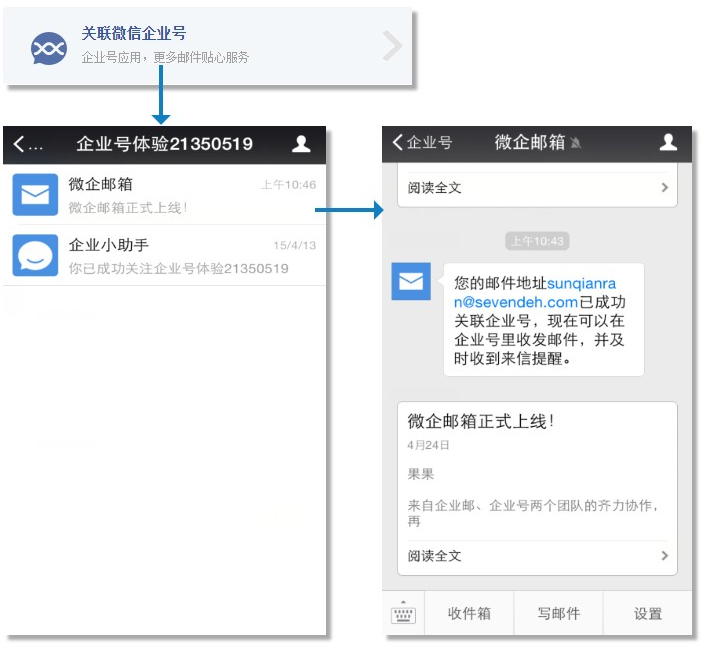Open the 设置 menu
Viewport: 710px width, 658px height.
[x=648, y=613]
